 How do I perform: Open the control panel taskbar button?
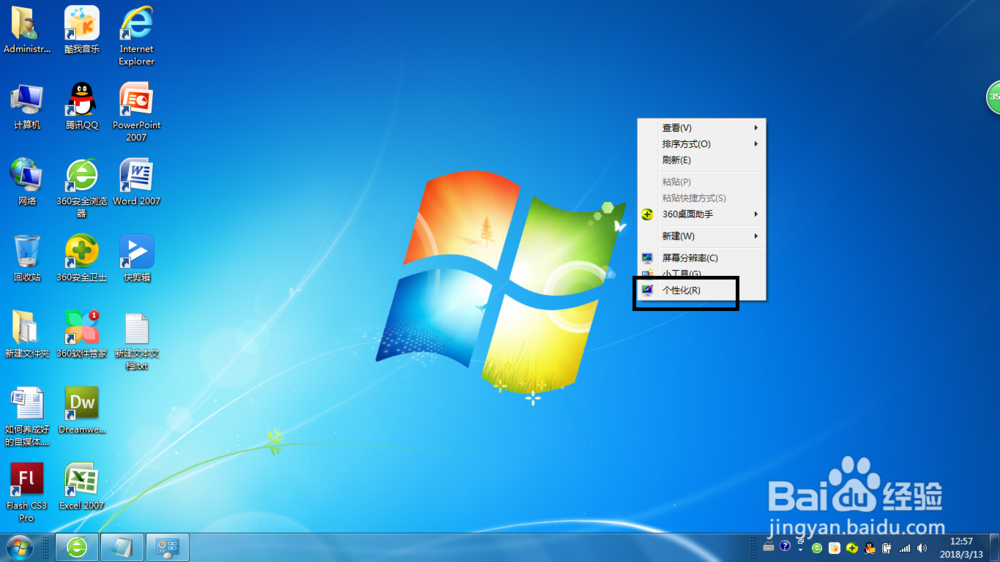click(167, 548)
